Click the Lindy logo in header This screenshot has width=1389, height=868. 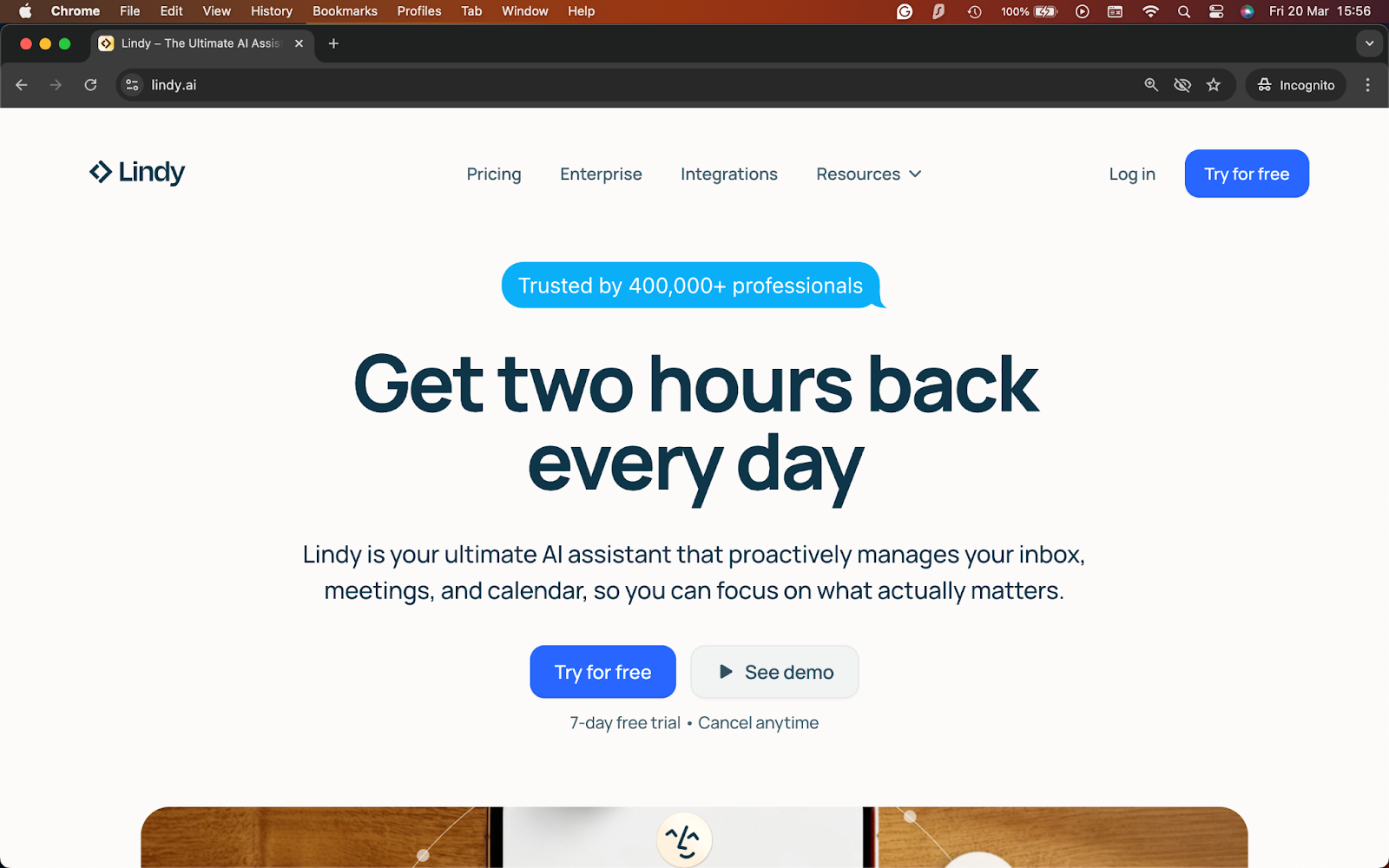pos(137,173)
